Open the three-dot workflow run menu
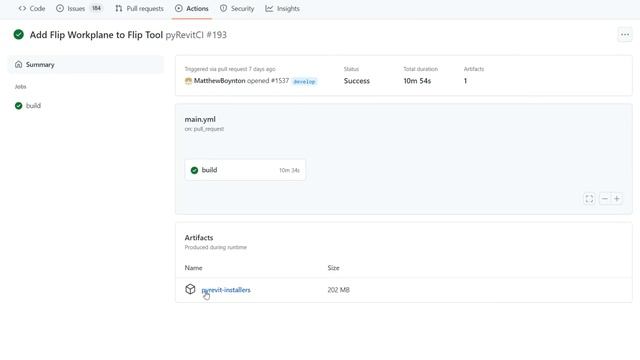The image size is (640, 360). point(625,35)
